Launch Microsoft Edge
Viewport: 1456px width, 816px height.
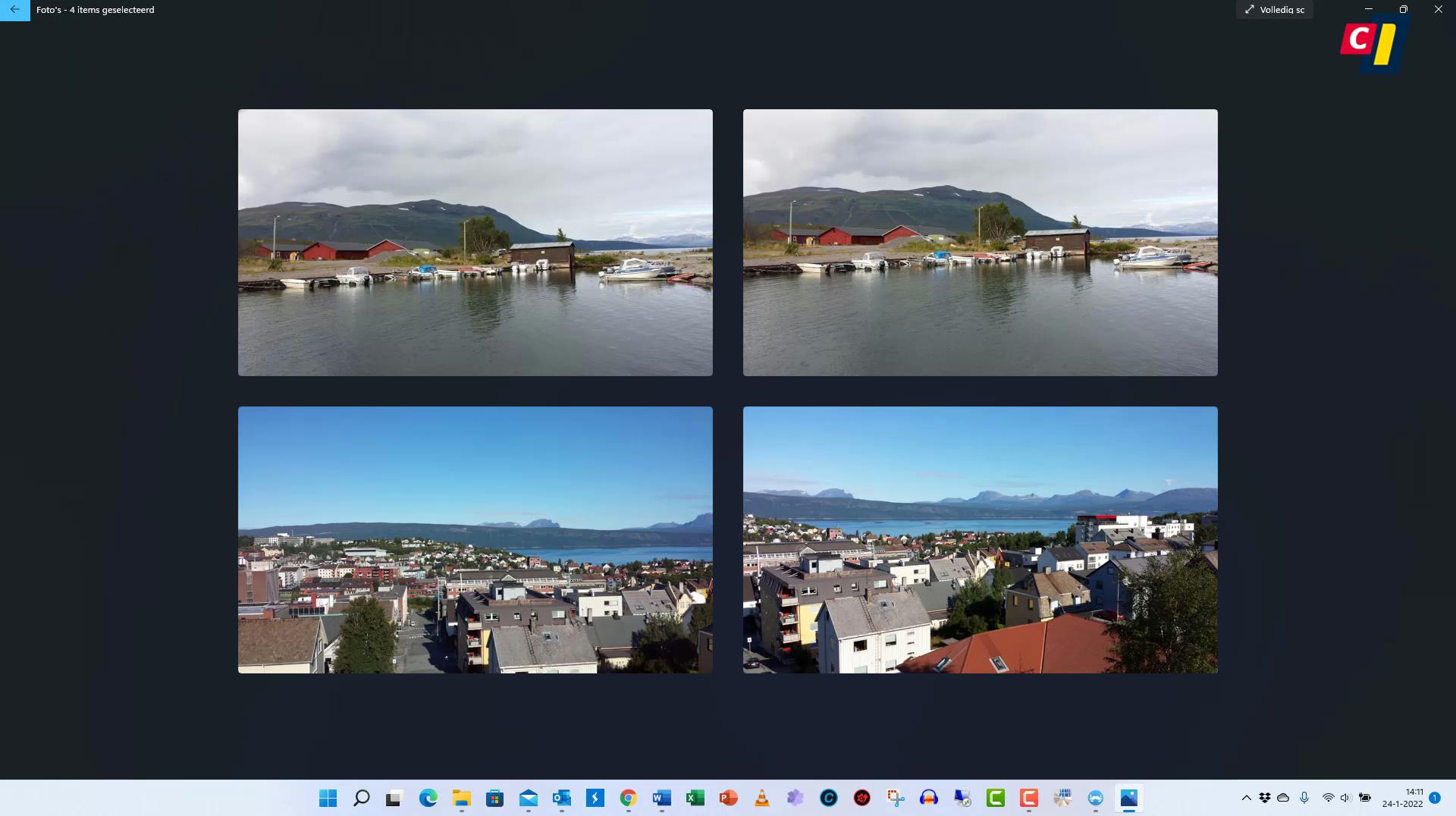pos(428,798)
